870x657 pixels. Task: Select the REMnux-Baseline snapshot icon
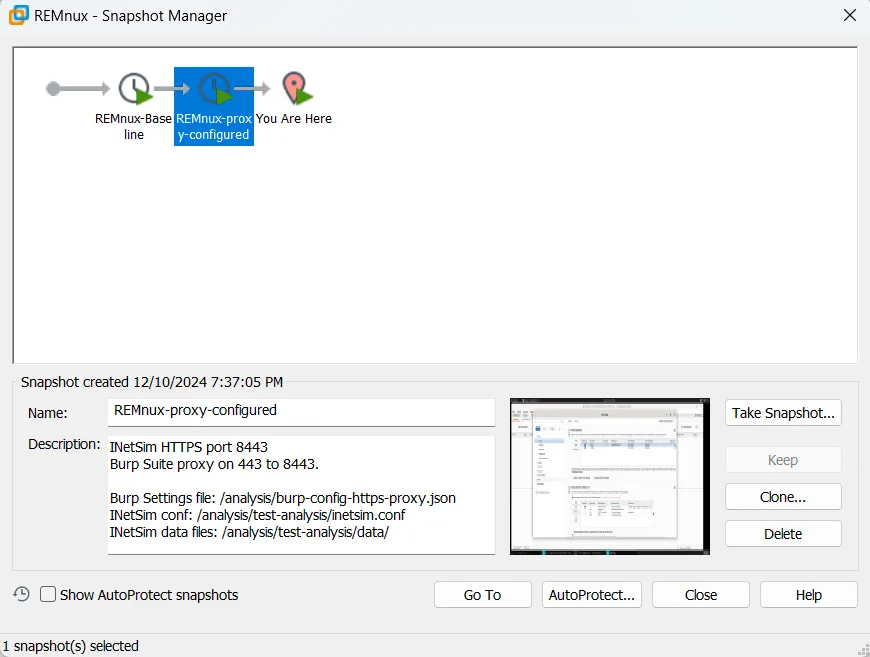pyautogui.click(x=134, y=90)
